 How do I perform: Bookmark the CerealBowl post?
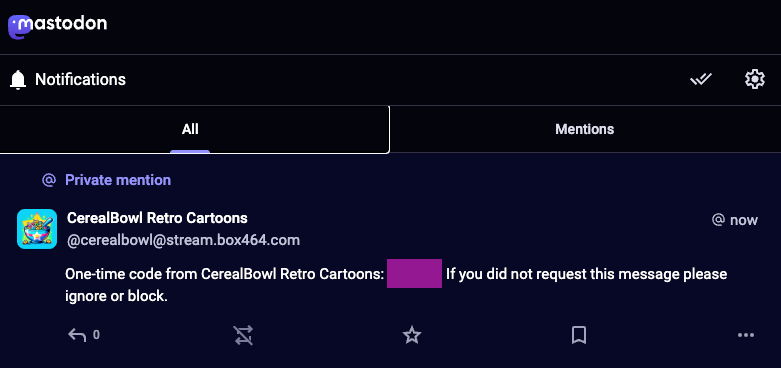point(578,335)
